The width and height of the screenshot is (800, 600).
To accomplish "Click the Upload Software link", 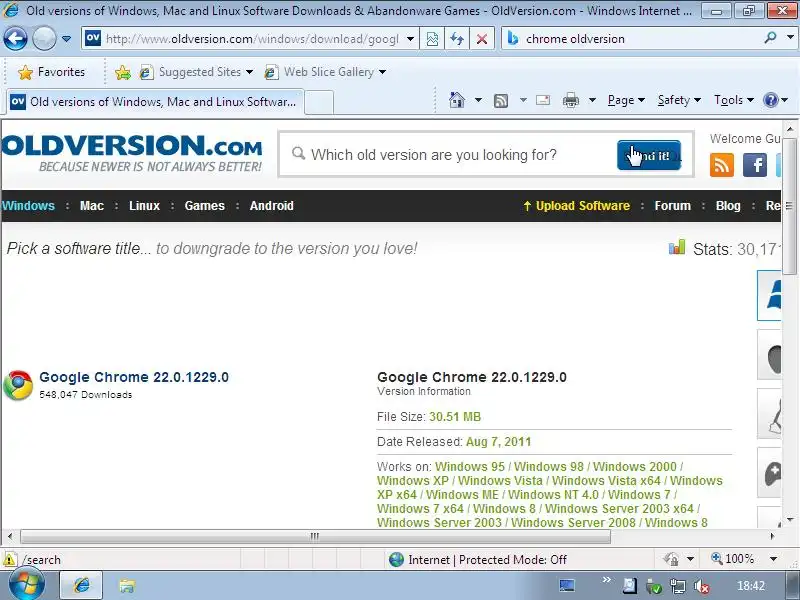I will (577, 206).
